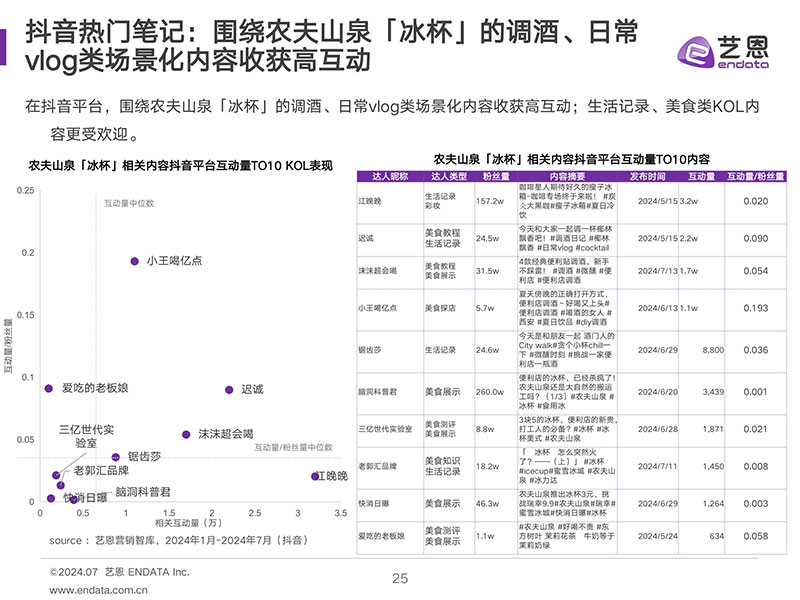The width and height of the screenshot is (800, 600).
Task: Select the 粉丝量 column header
Action: click(x=496, y=177)
